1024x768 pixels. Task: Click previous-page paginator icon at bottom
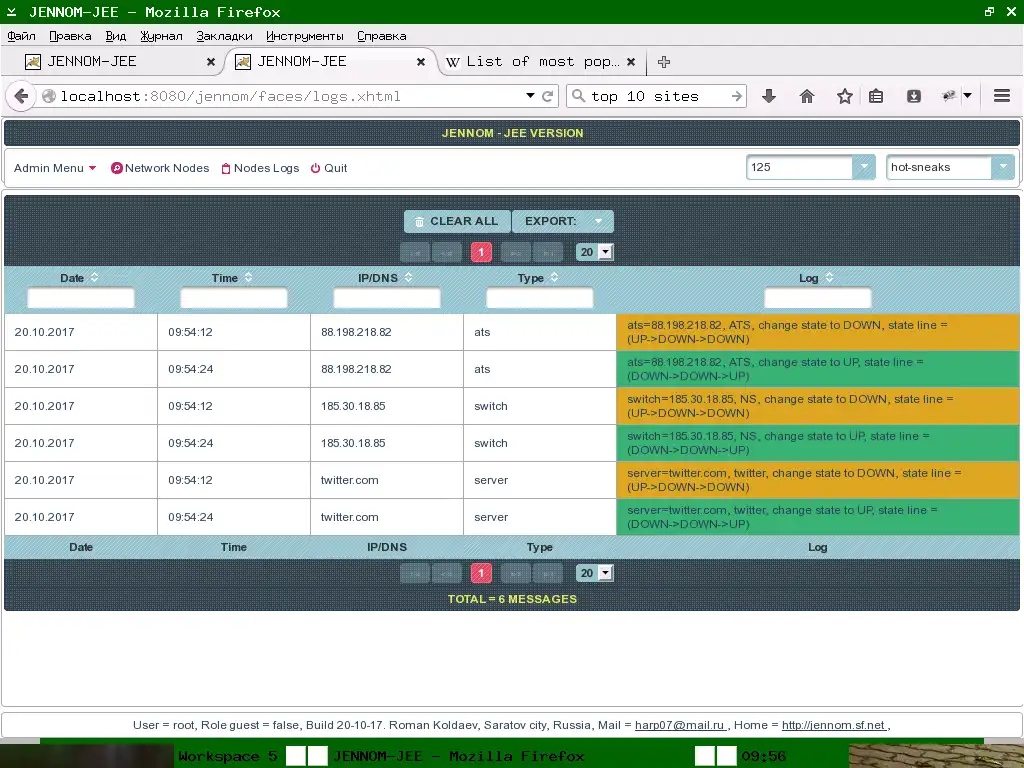click(x=447, y=573)
